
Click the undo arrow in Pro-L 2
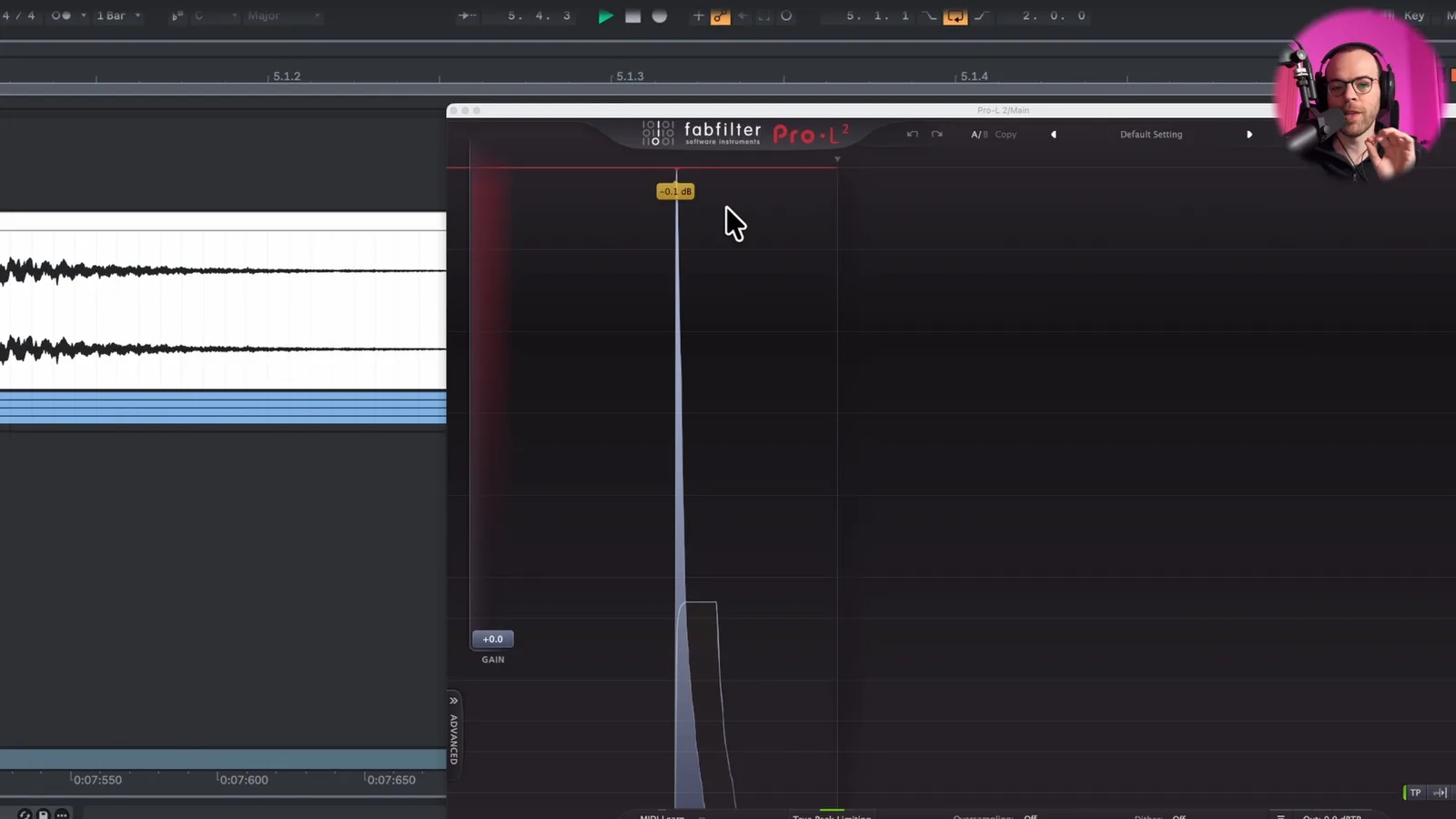(x=912, y=135)
